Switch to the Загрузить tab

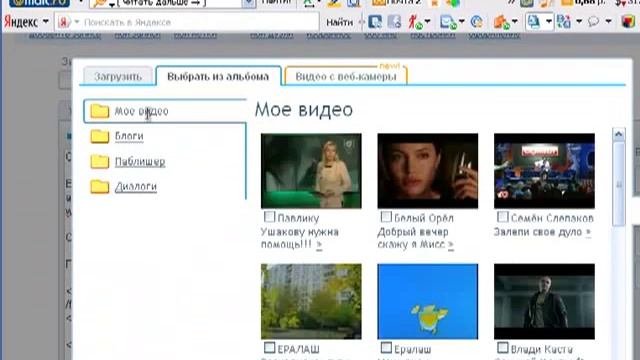pyautogui.click(x=118, y=76)
